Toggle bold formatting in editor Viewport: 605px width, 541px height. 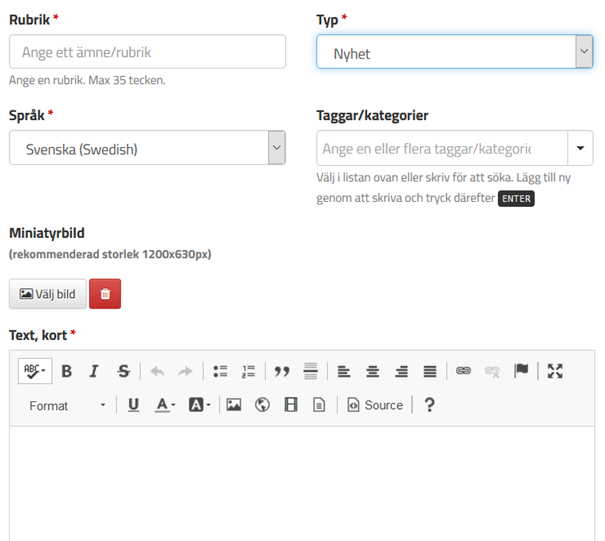coord(67,371)
